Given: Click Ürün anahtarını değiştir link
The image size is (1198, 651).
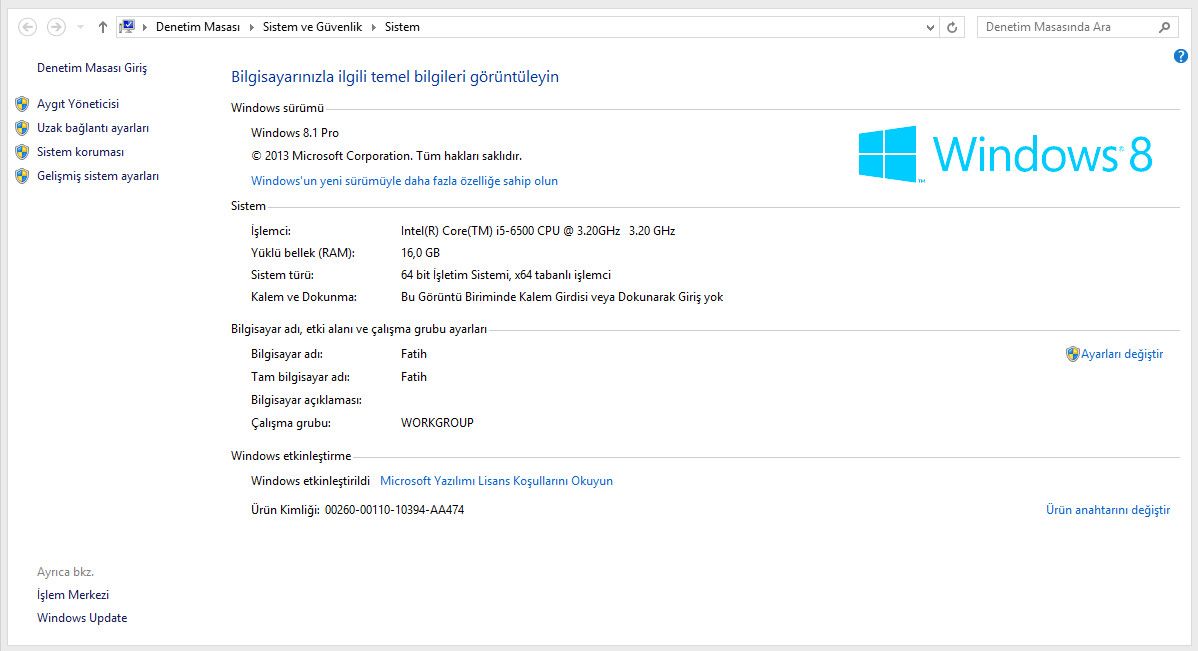Looking at the screenshot, I should pyautogui.click(x=1108, y=510).
